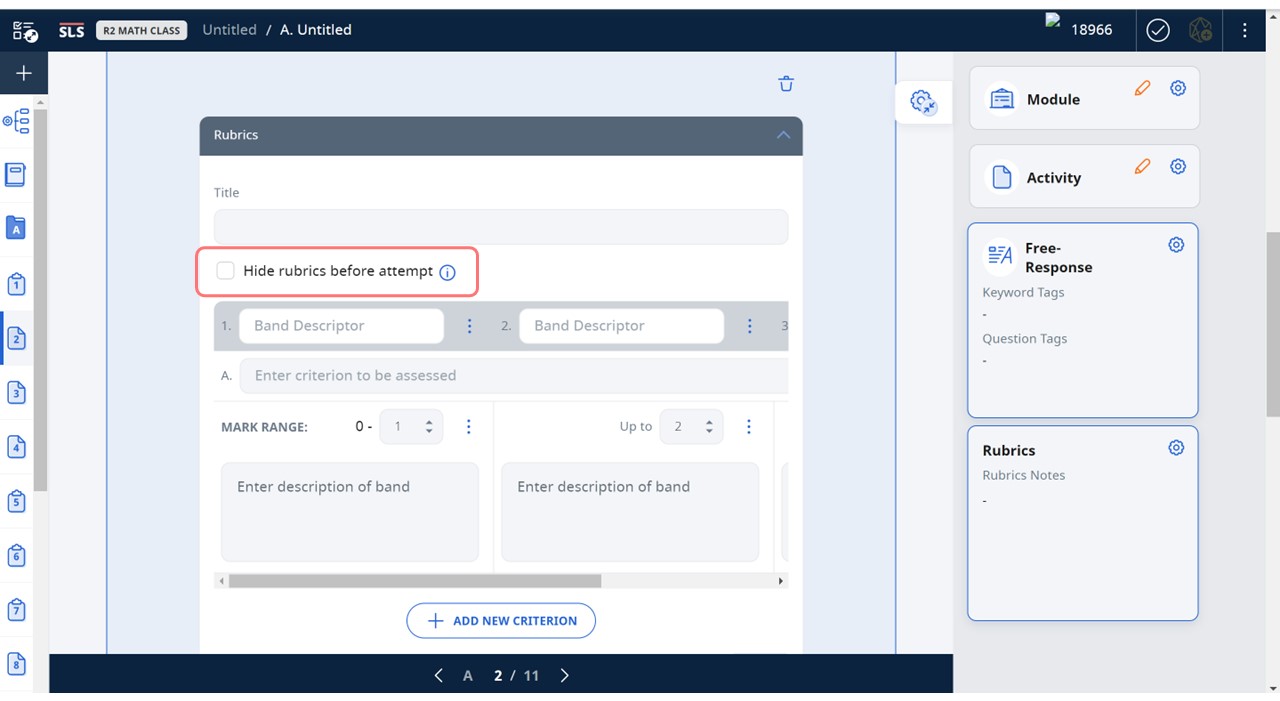
Task: Click the info icon beside Hide rubrics
Action: coord(447,272)
